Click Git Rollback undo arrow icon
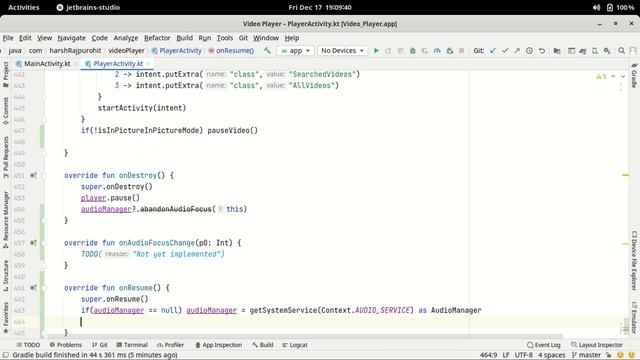 [542, 51]
